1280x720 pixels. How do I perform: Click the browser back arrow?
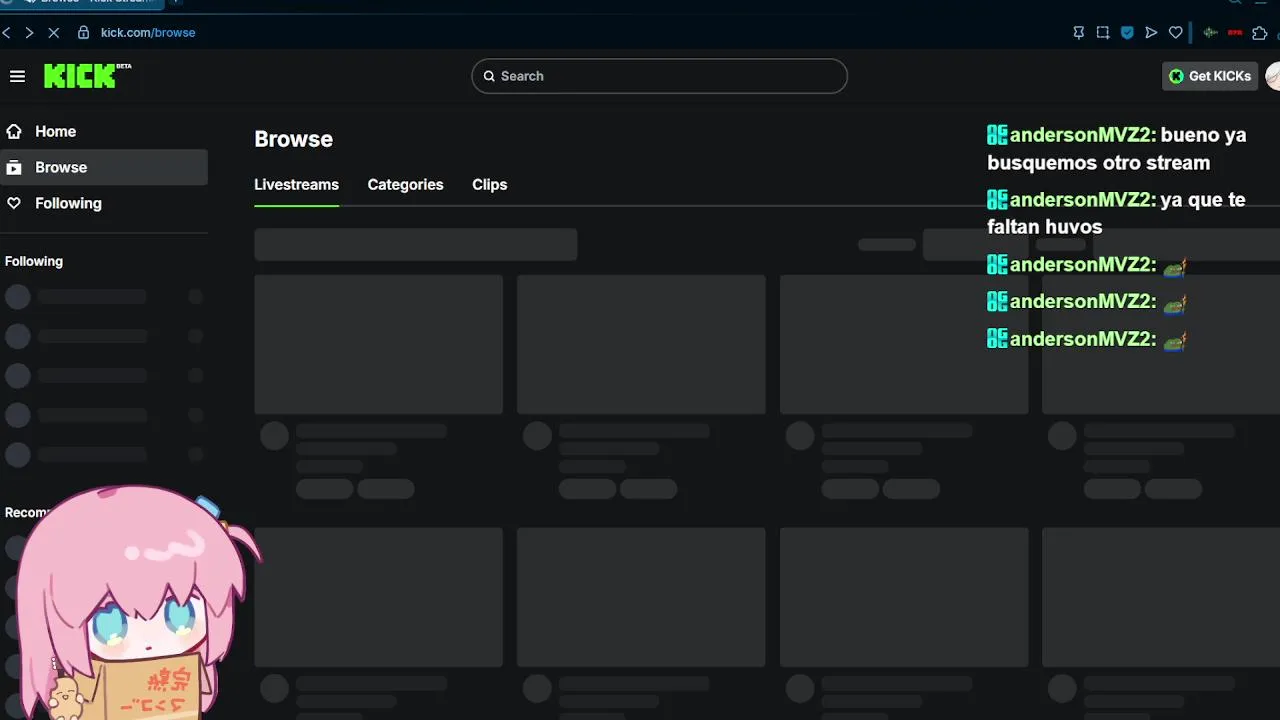[x=6, y=32]
